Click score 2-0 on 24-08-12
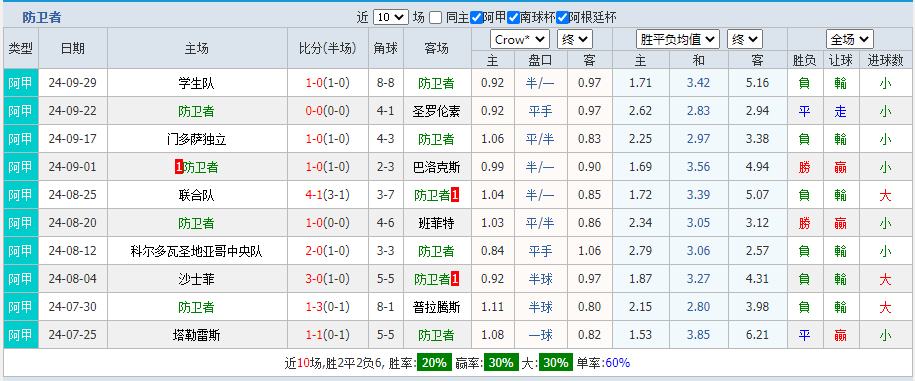 pyautogui.click(x=315, y=251)
